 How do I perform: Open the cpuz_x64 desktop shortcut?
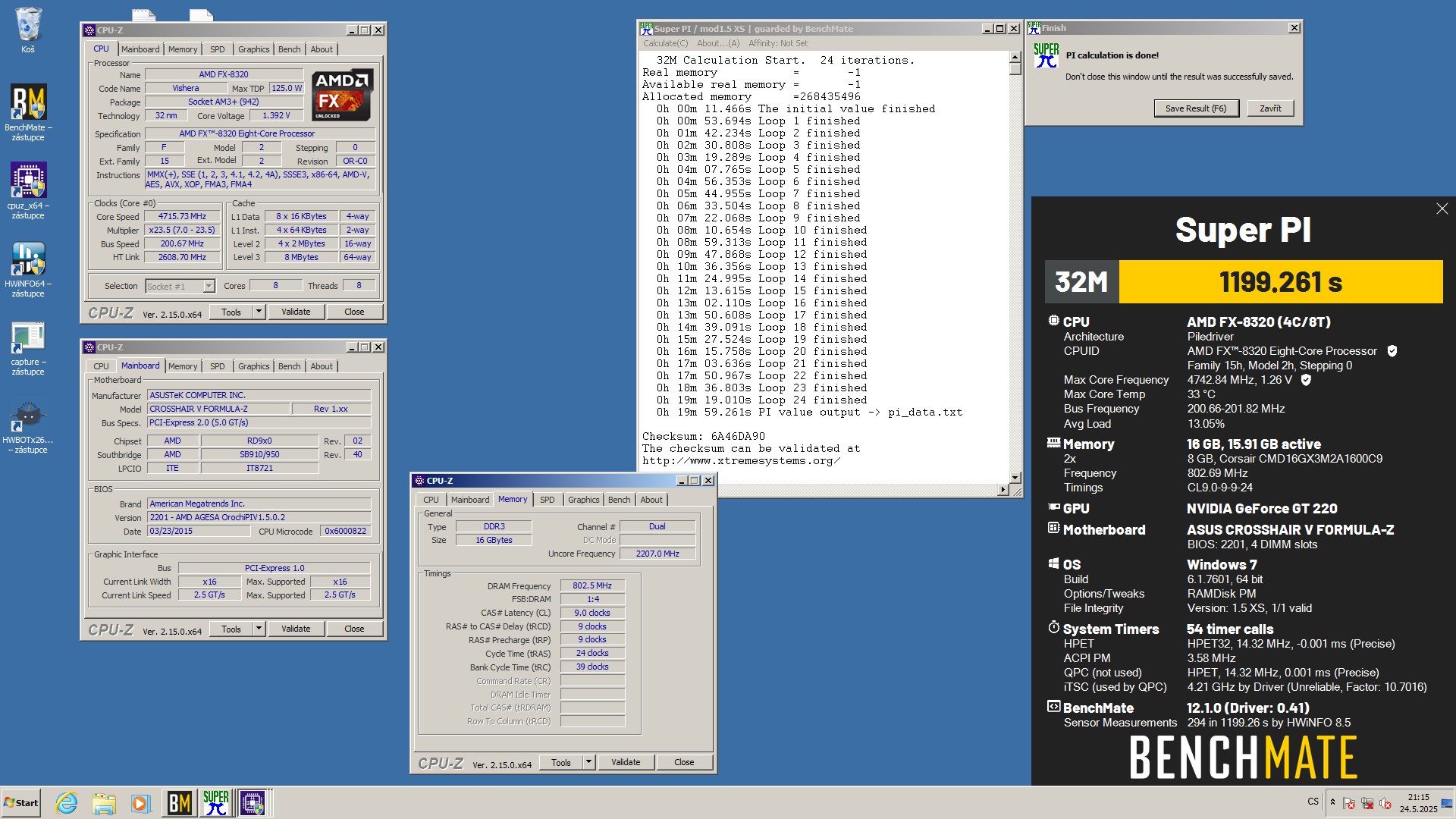(x=28, y=190)
